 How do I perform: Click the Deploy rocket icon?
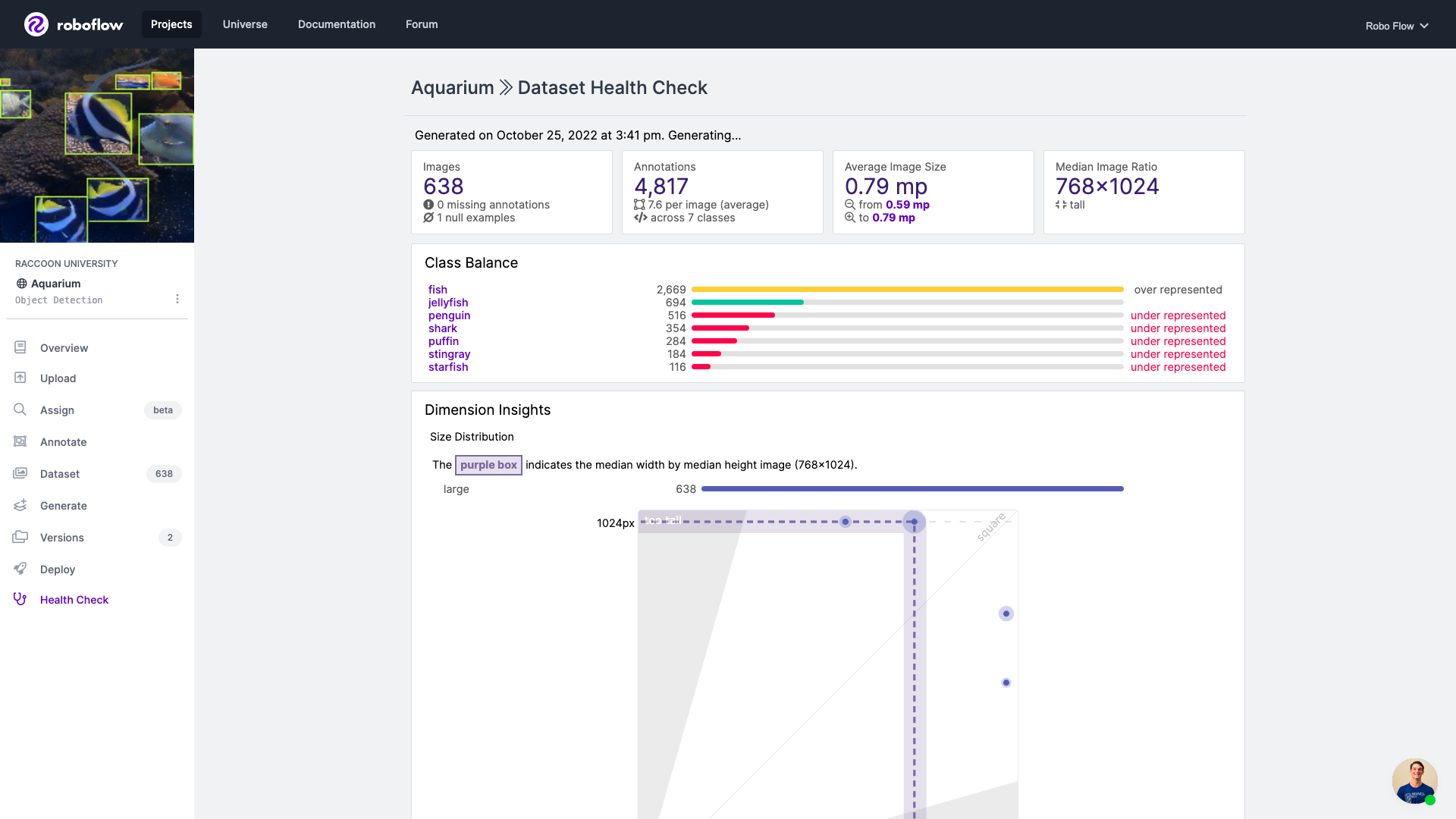(x=20, y=569)
